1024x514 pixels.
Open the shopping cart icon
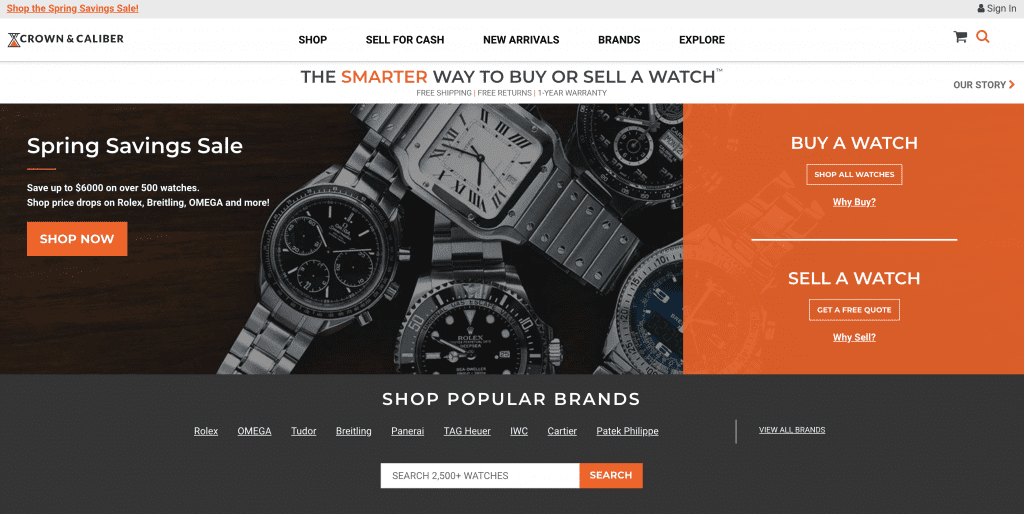coord(960,37)
